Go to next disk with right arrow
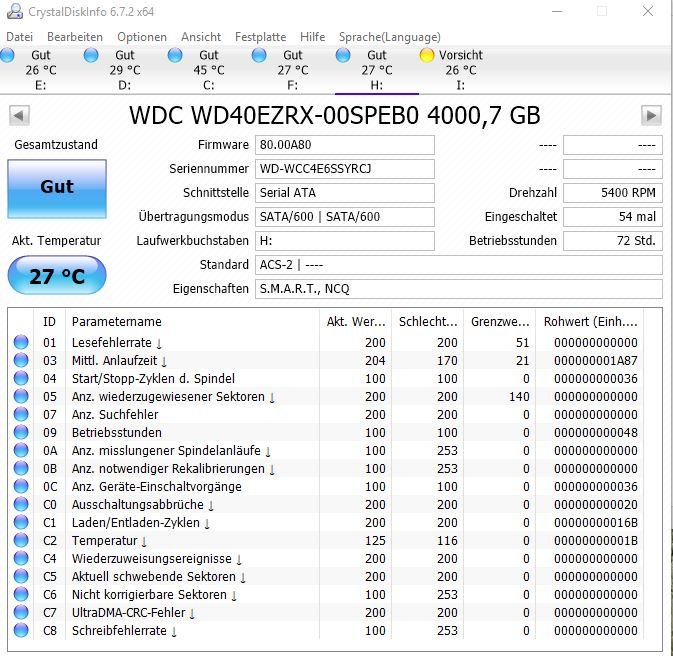This screenshot has width=673, height=656. (651, 115)
